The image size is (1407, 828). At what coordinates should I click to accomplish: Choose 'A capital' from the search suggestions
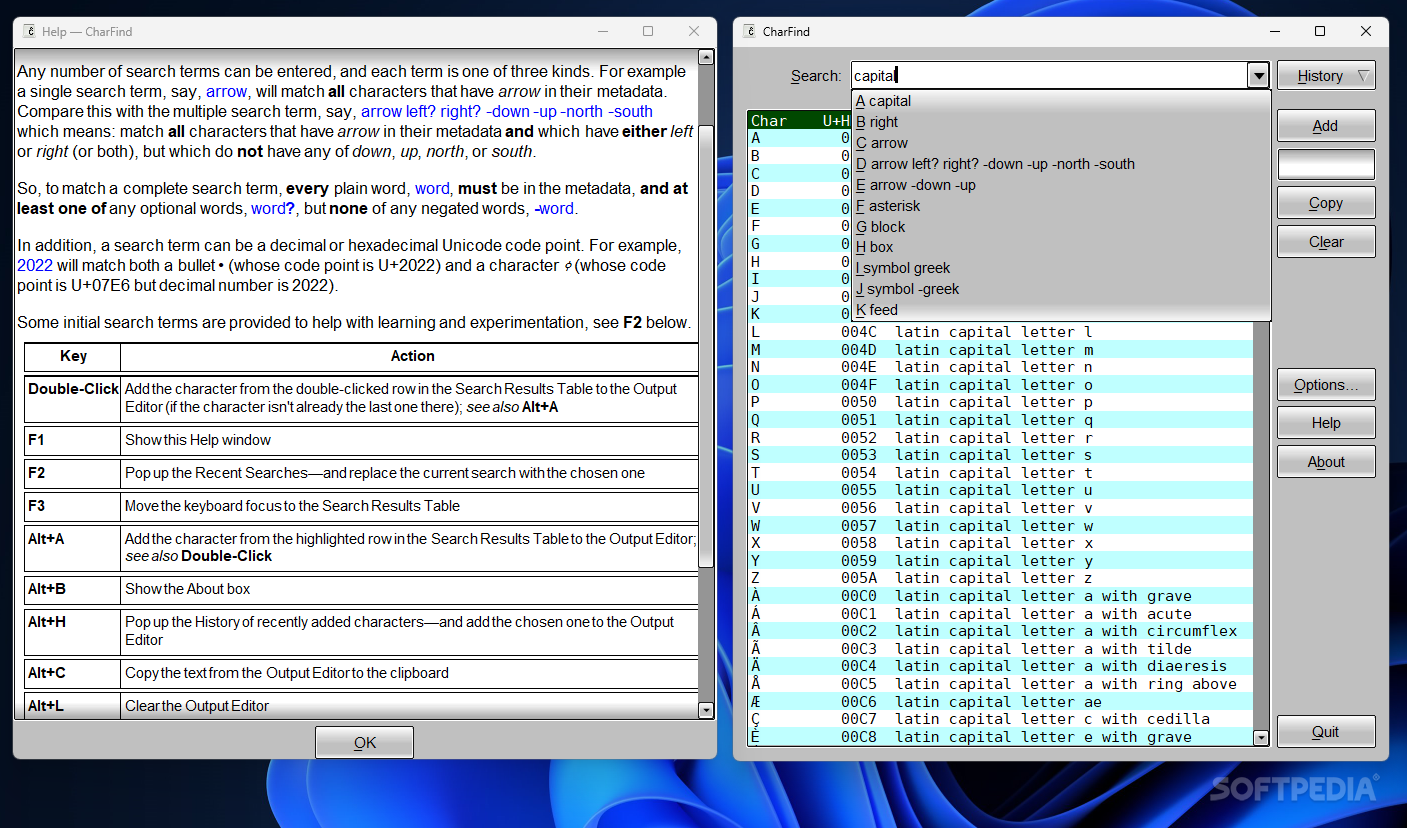pyautogui.click(x=1061, y=101)
